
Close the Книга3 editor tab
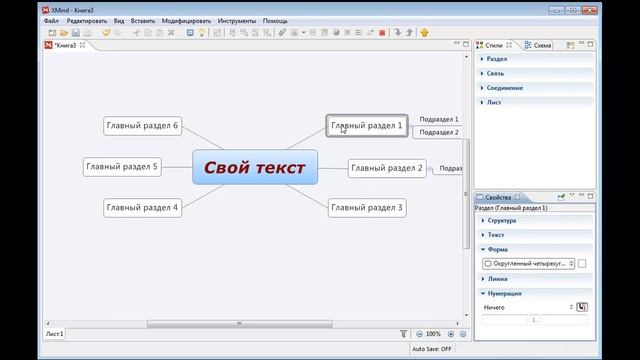(82, 45)
